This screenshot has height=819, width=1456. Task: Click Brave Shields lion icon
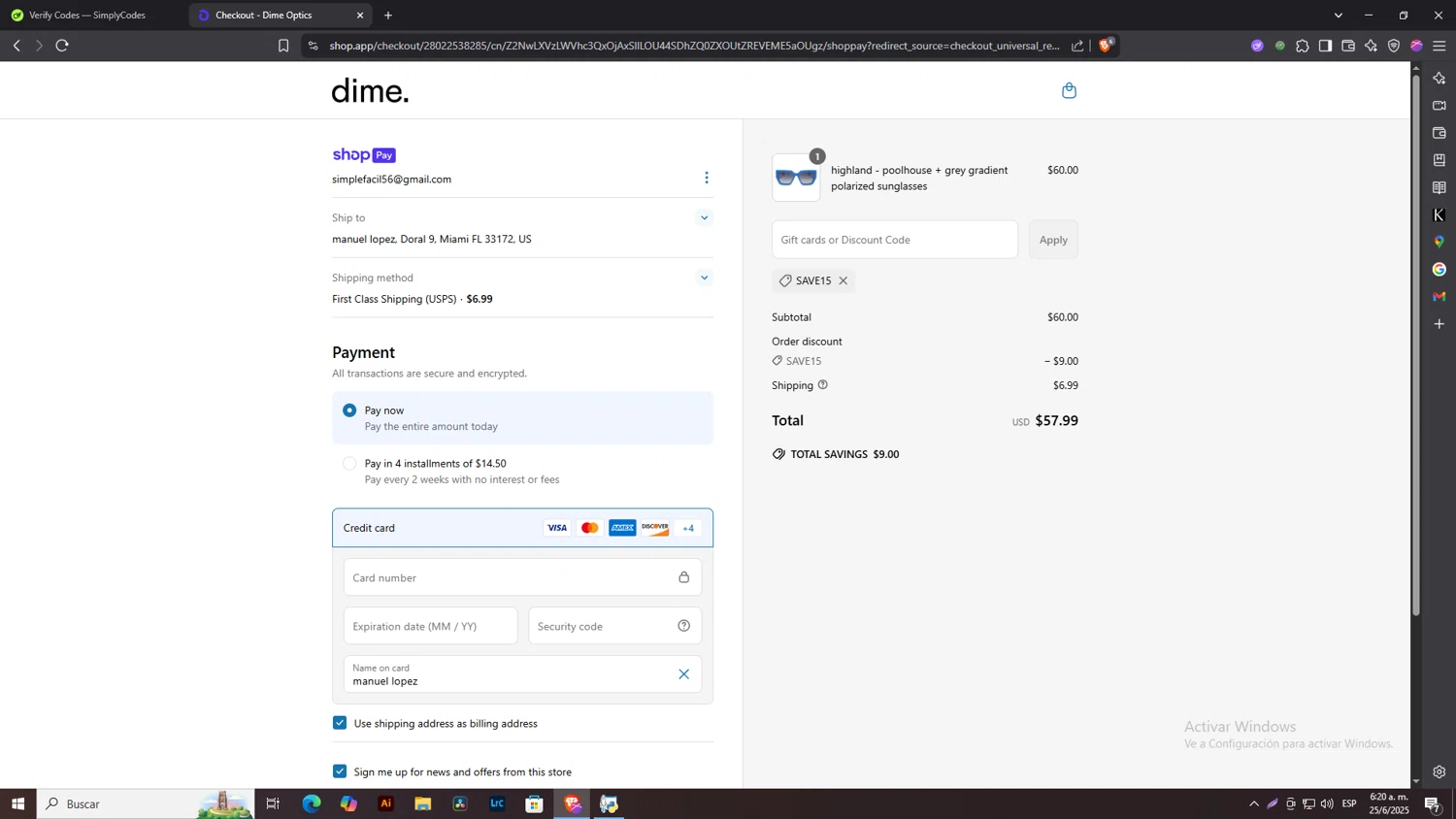[1106, 45]
